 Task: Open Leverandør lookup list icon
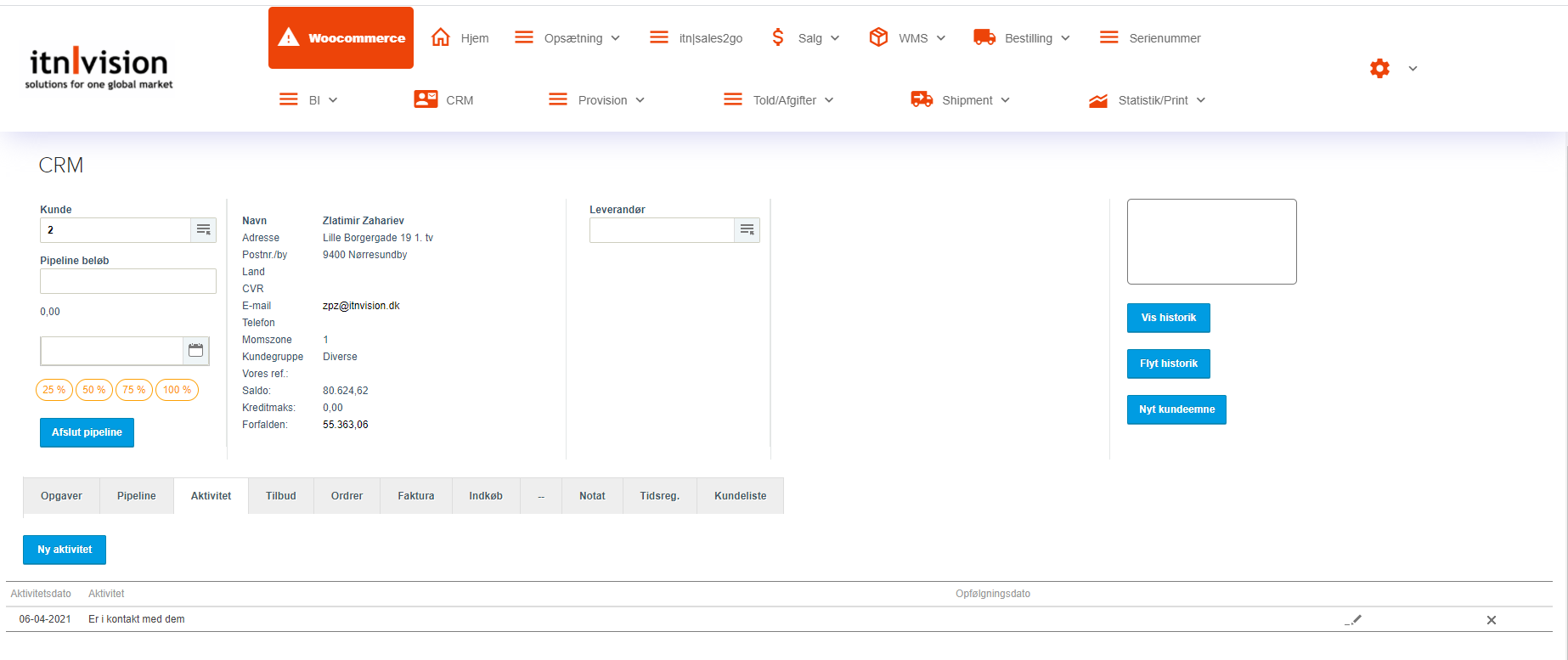pos(747,230)
